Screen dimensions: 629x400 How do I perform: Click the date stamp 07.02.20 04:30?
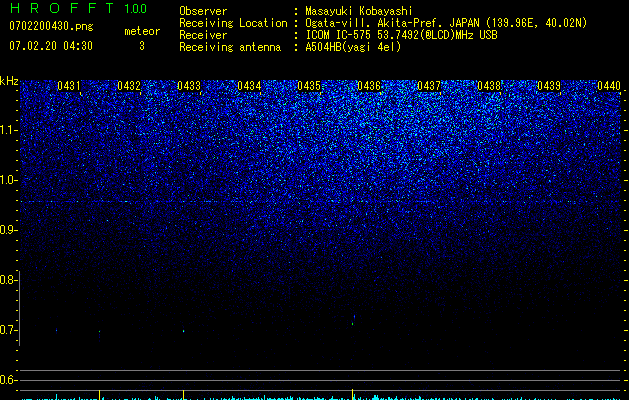51,46
